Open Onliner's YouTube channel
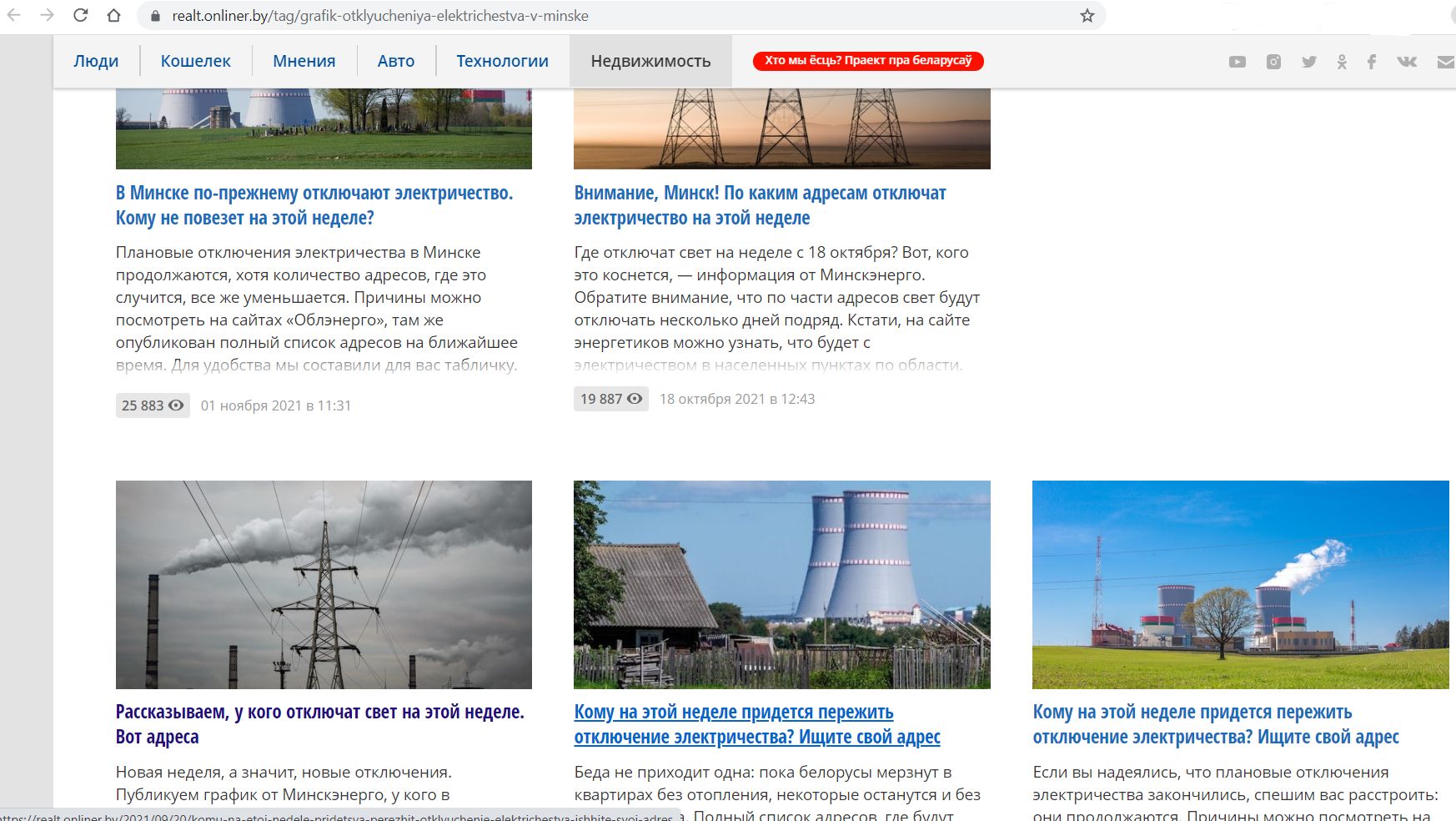Viewport: 1456px width, 821px height. tap(1238, 62)
